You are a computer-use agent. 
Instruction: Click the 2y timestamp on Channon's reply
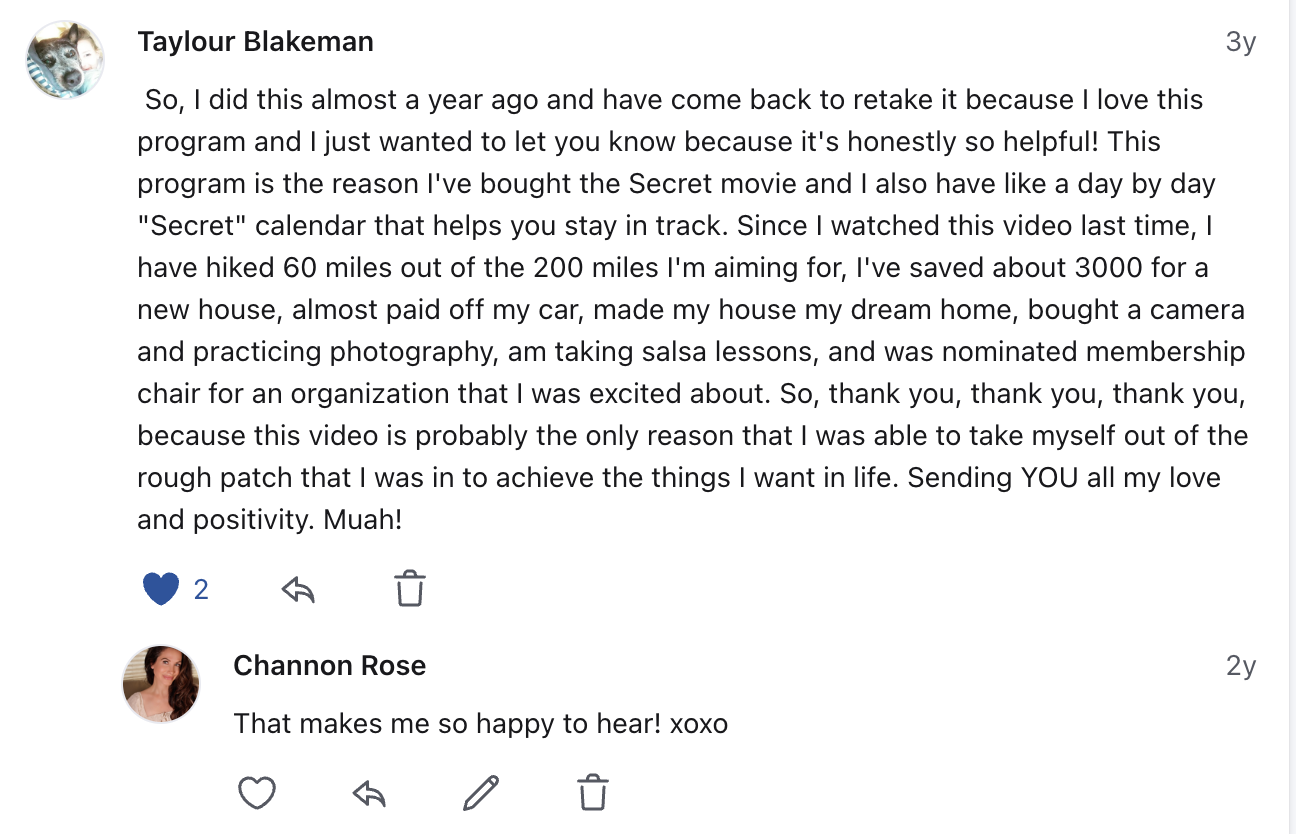click(1241, 667)
